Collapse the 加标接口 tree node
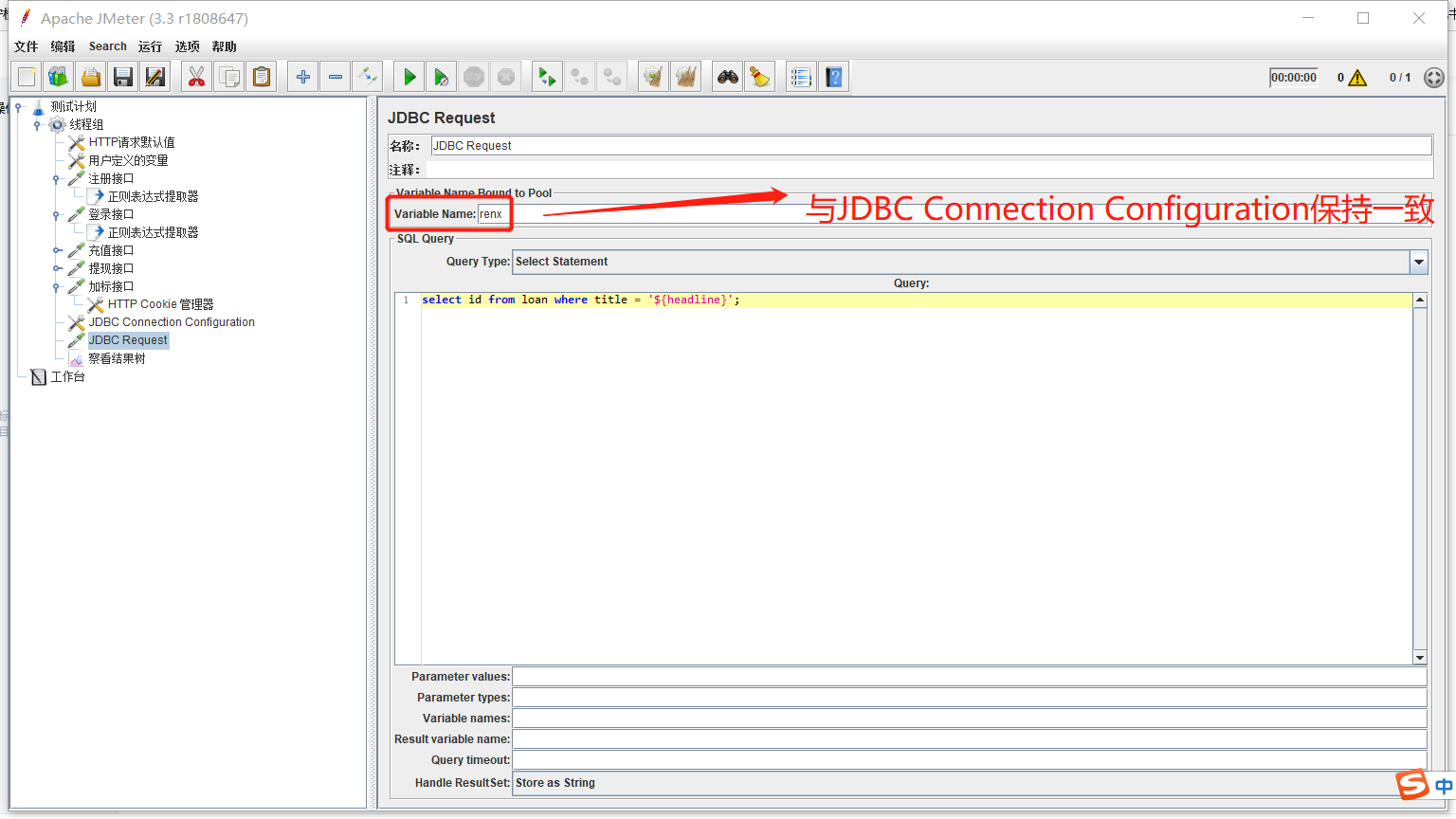1456x819 pixels. pyautogui.click(x=56, y=287)
